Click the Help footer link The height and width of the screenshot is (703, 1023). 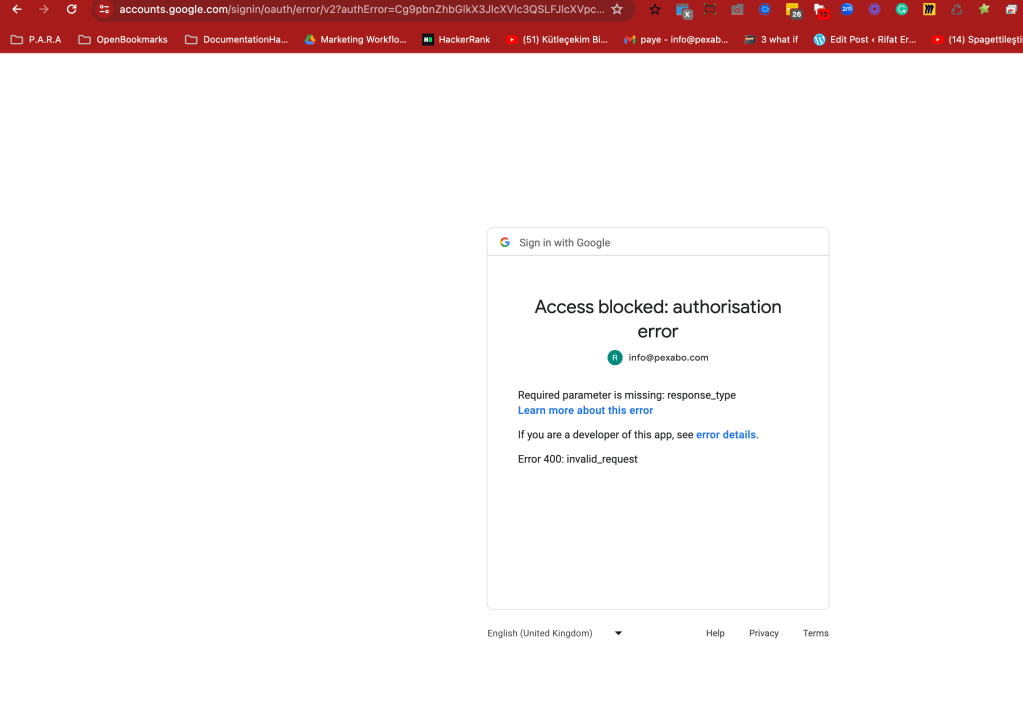[715, 633]
